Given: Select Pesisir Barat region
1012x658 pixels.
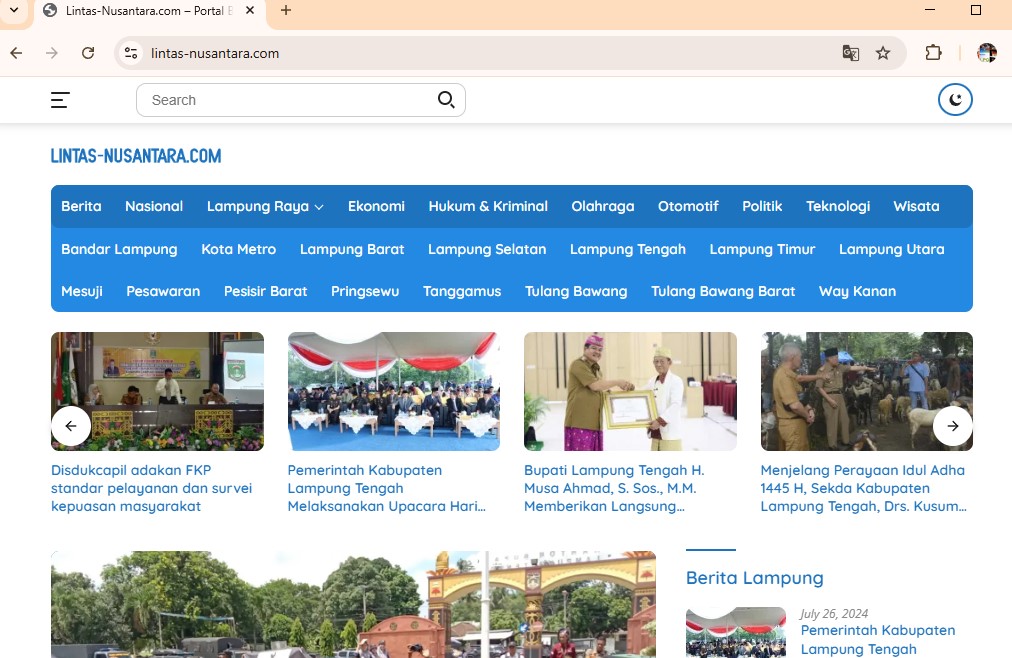Looking at the screenshot, I should (x=266, y=292).
